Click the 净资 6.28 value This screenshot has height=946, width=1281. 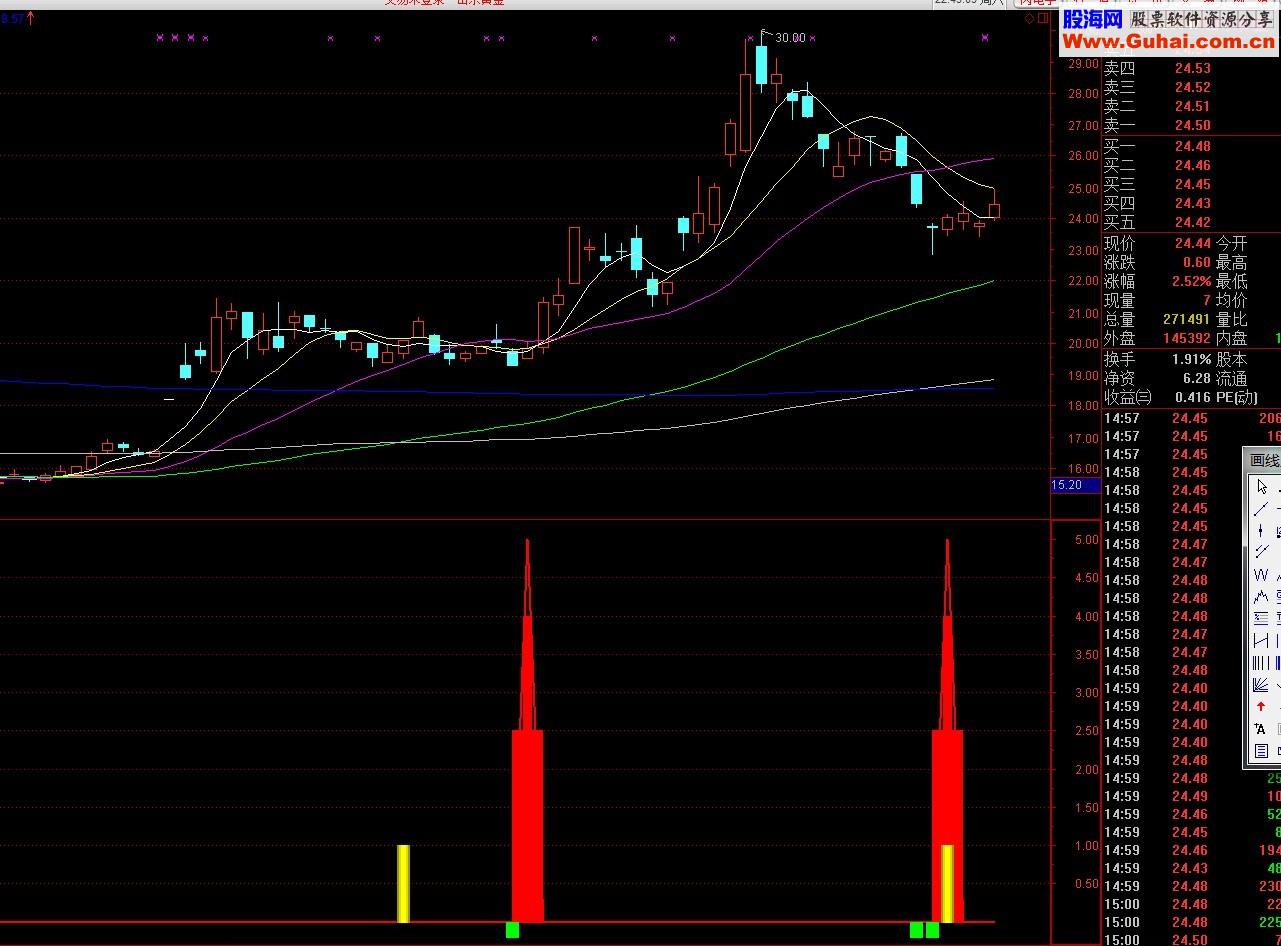[1197, 378]
